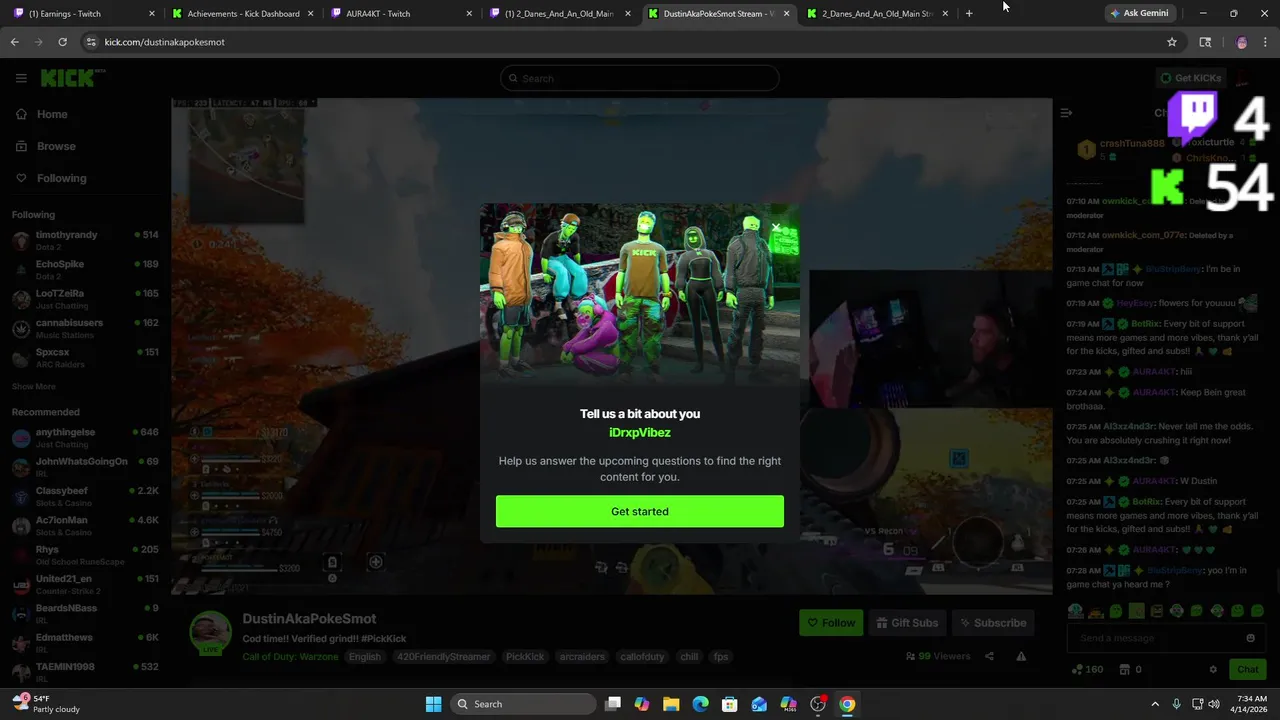Open File Explorer from taskbar
Image resolution: width=1280 pixels, height=720 pixels.
[671, 704]
